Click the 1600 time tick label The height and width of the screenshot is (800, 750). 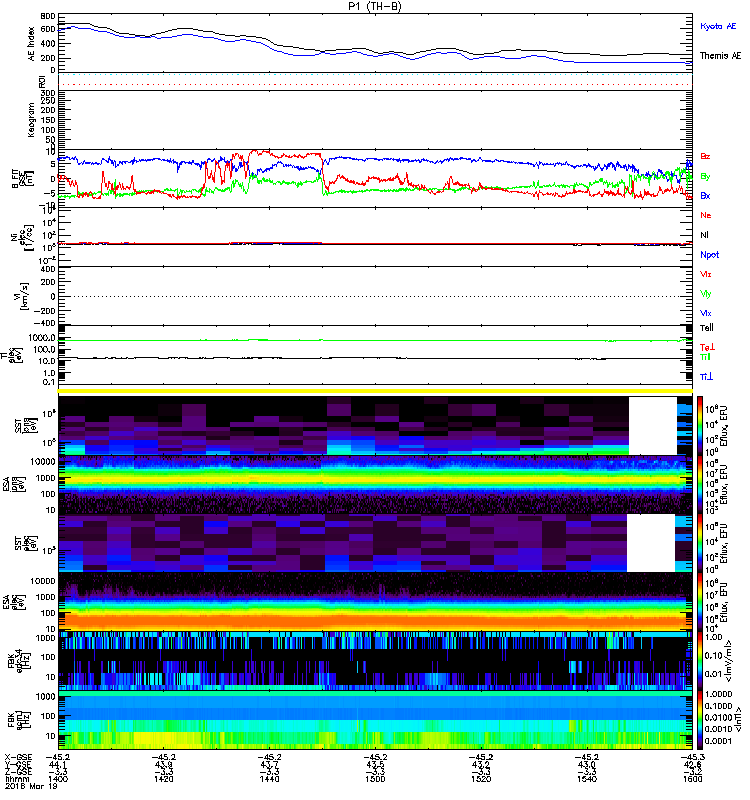(x=692, y=779)
